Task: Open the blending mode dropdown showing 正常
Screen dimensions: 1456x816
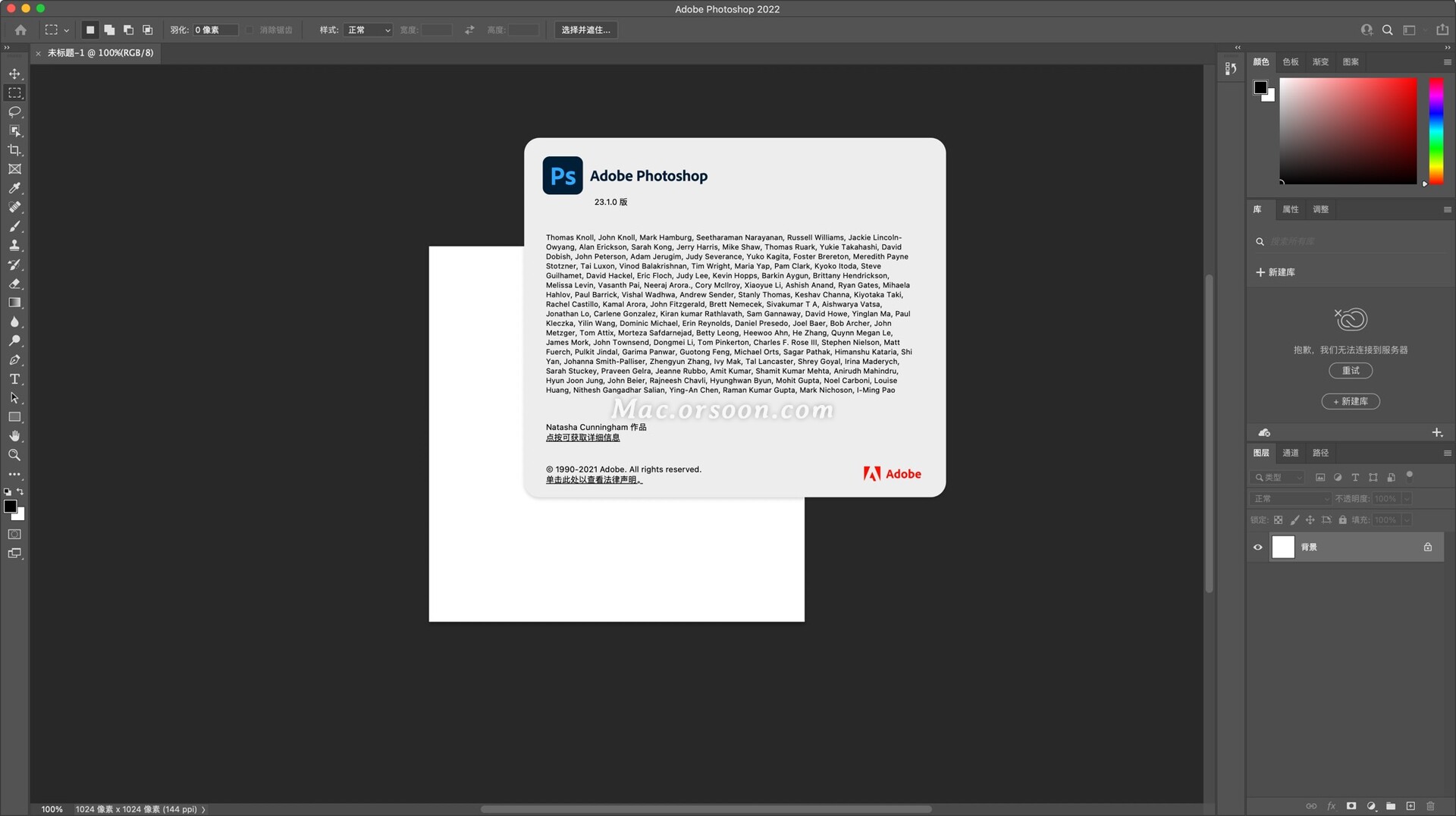Action: point(1289,498)
